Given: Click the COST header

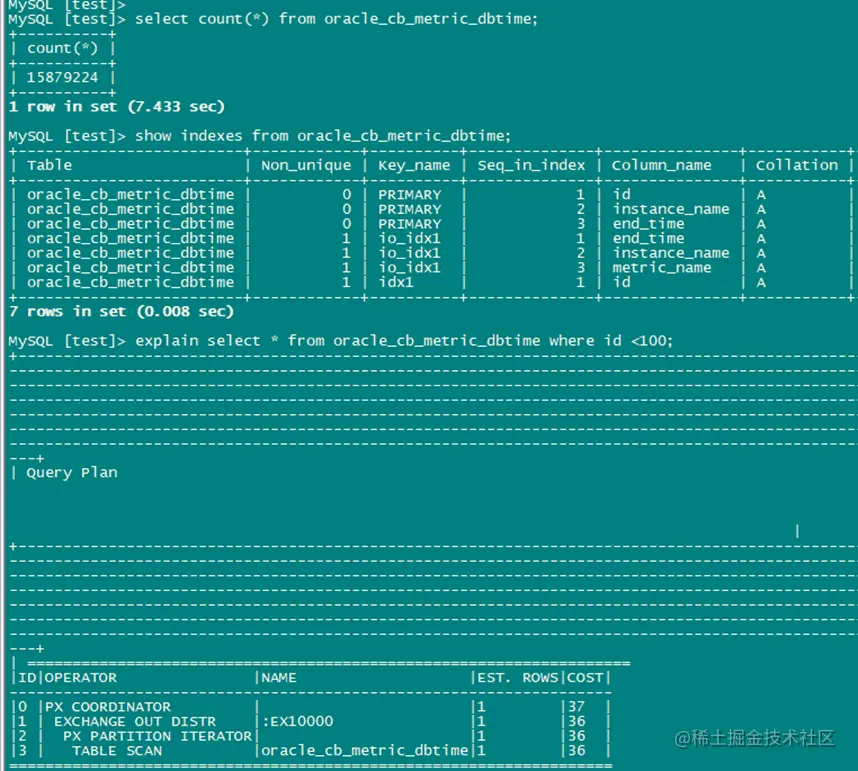Looking at the screenshot, I should [585, 678].
